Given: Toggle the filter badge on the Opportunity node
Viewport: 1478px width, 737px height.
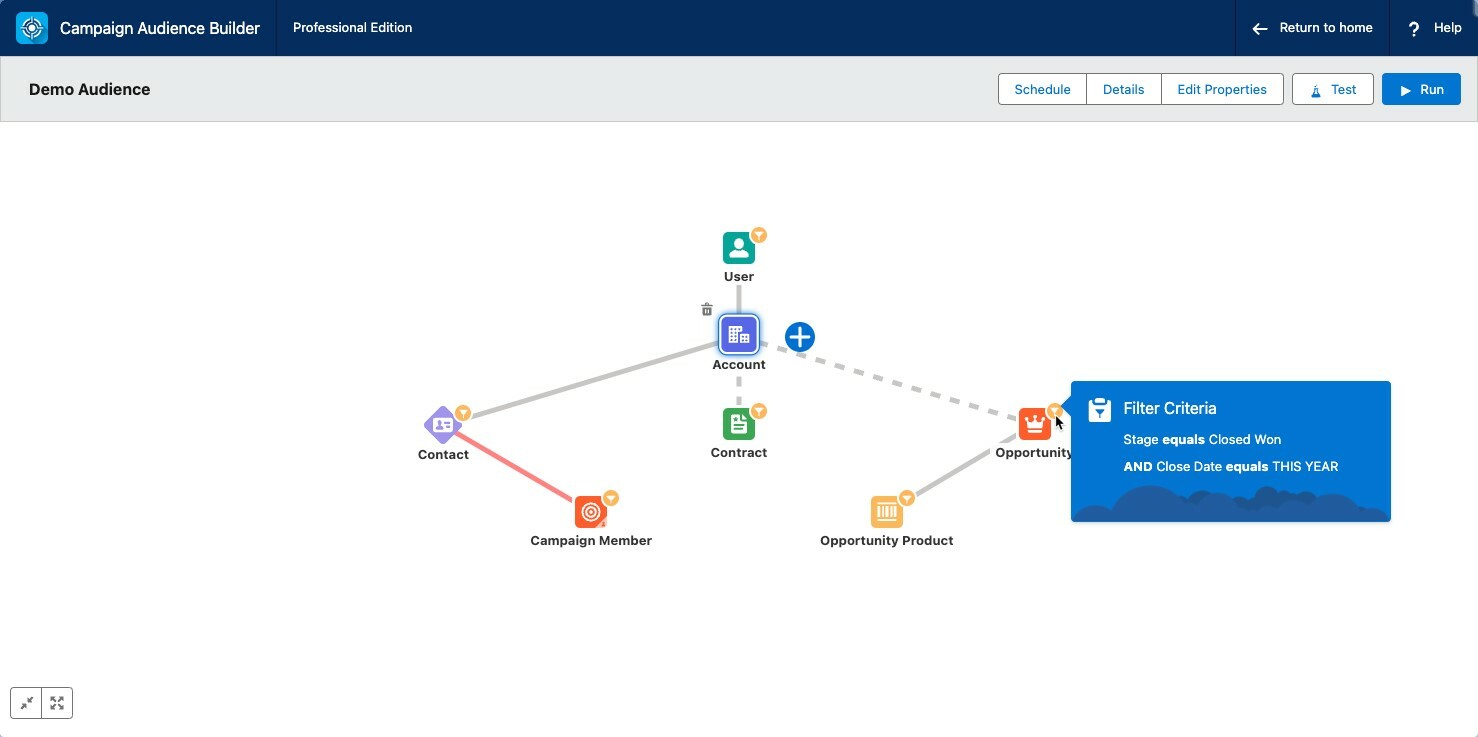Looking at the screenshot, I should coord(1056,410).
